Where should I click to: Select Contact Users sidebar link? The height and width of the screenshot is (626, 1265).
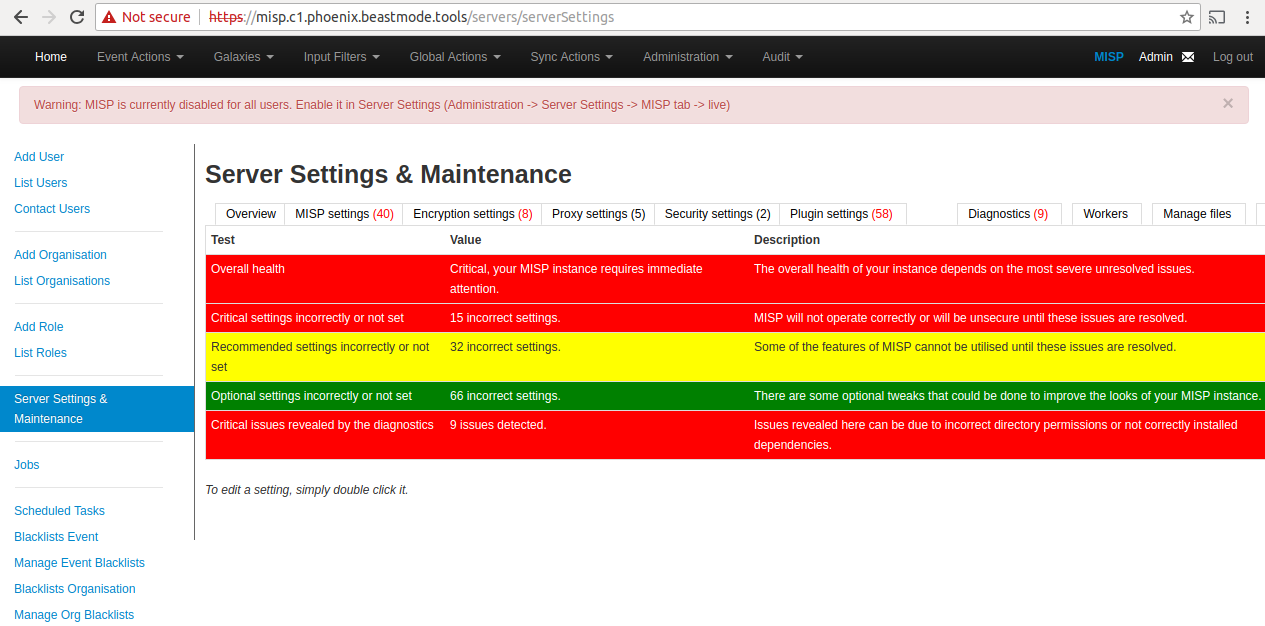coord(52,209)
